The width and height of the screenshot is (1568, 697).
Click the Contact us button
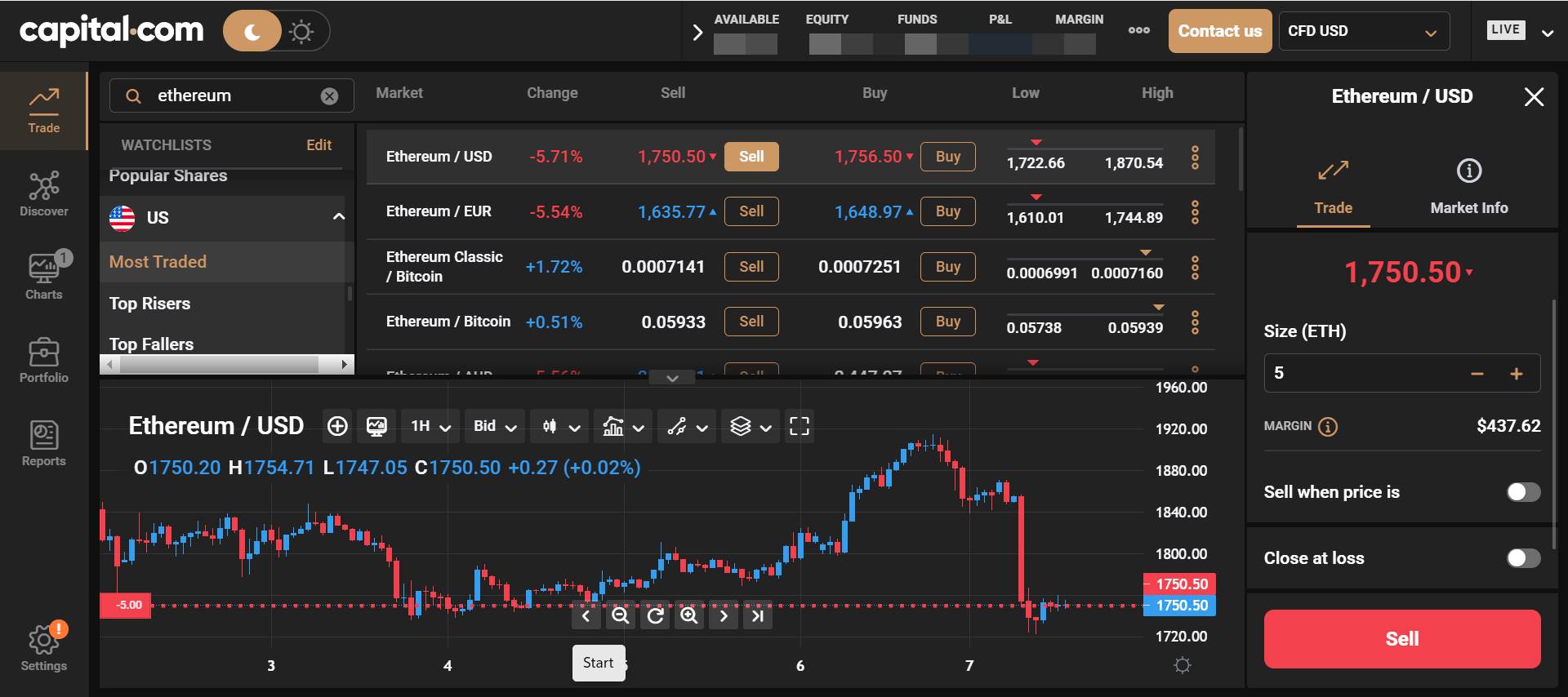tap(1219, 31)
